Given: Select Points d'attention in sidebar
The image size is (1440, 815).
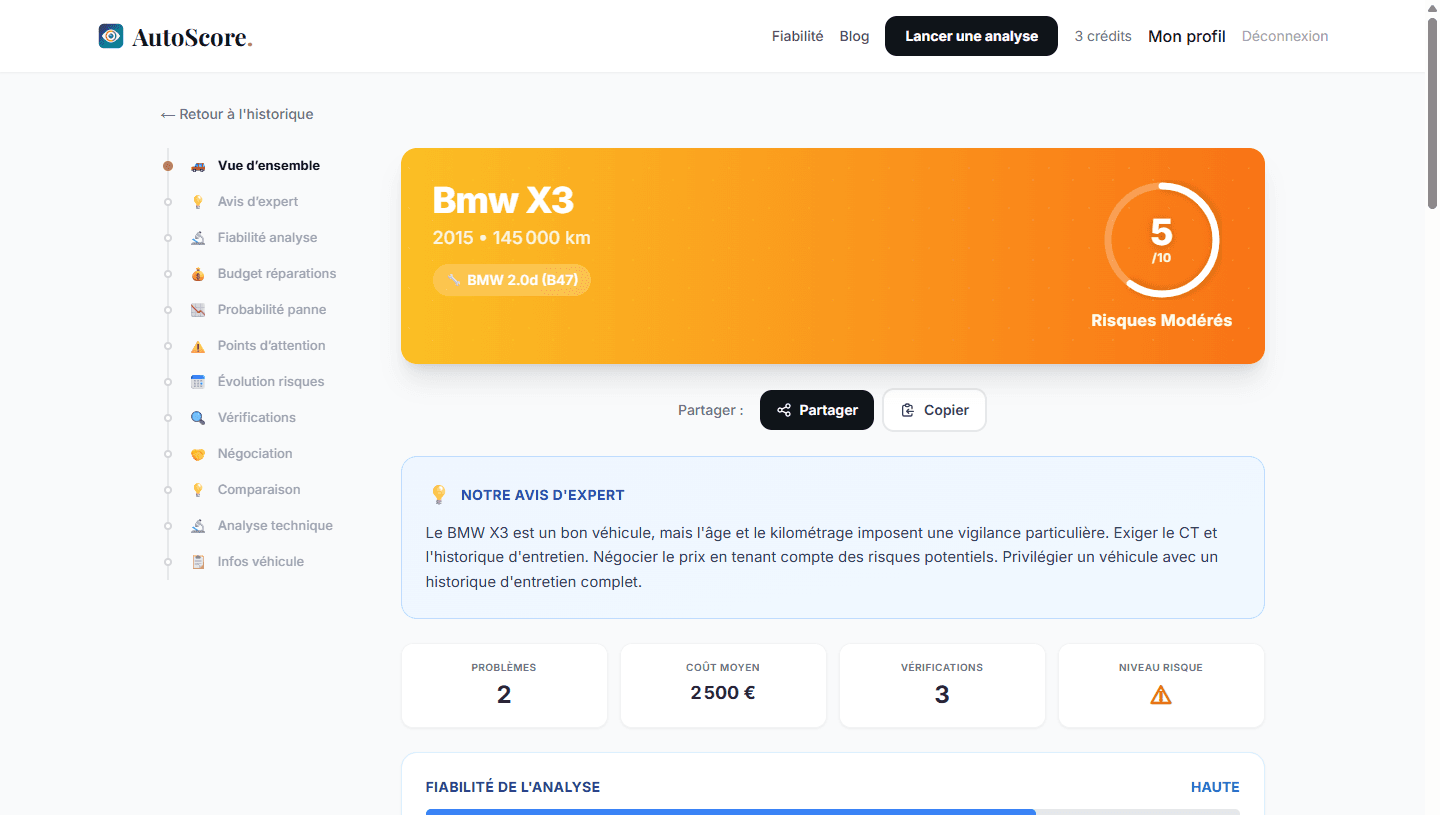Looking at the screenshot, I should (272, 346).
